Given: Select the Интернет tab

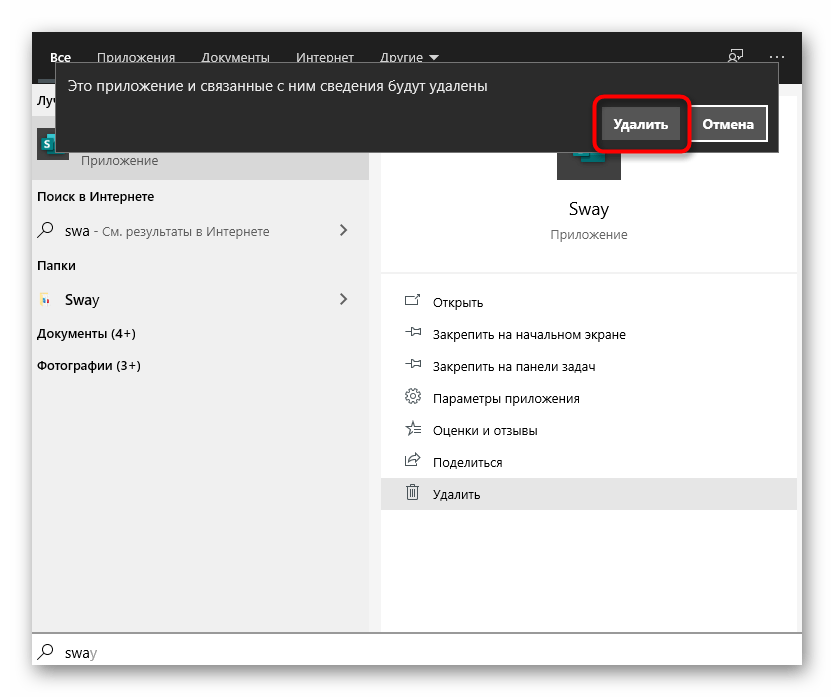Looking at the screenshot, I should (325, 58).
